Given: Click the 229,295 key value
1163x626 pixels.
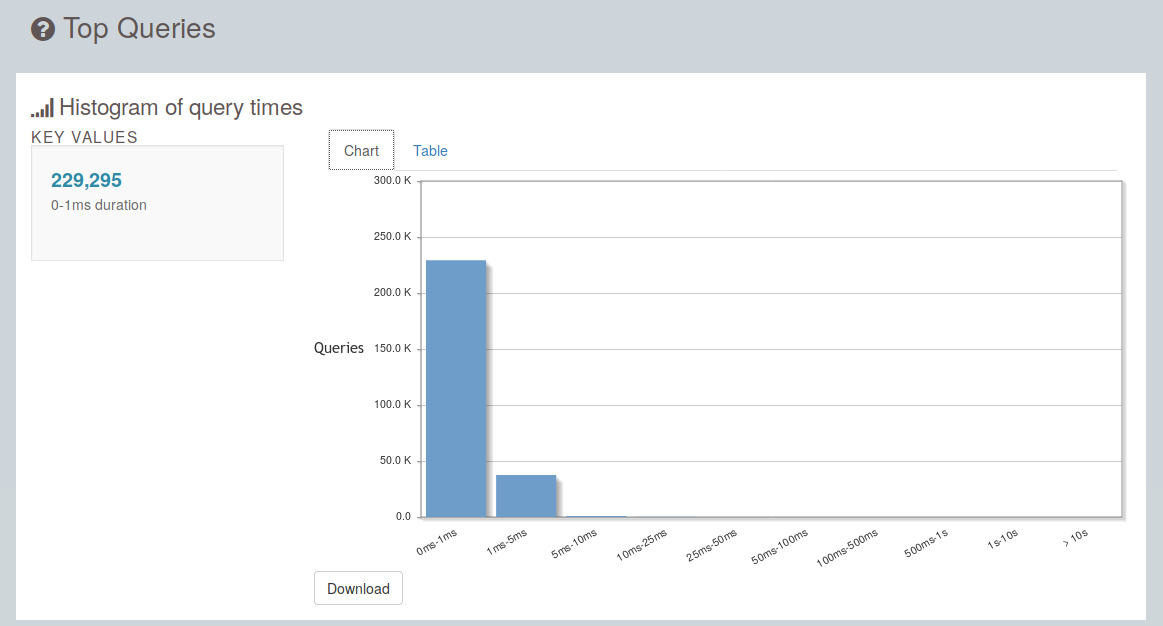Looking at the screenshot, I should coord(86,180).
